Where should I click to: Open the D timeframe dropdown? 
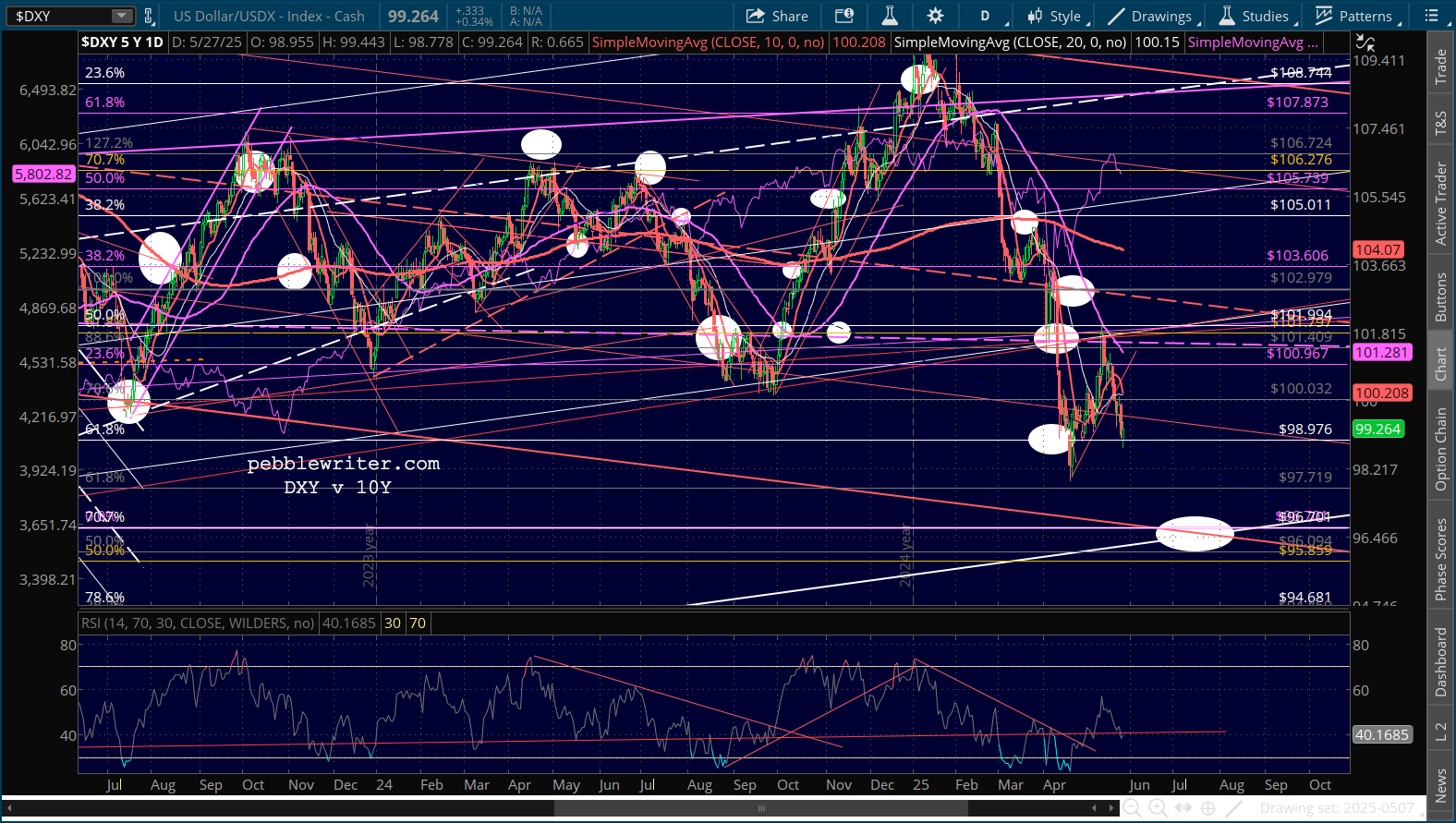985,16
